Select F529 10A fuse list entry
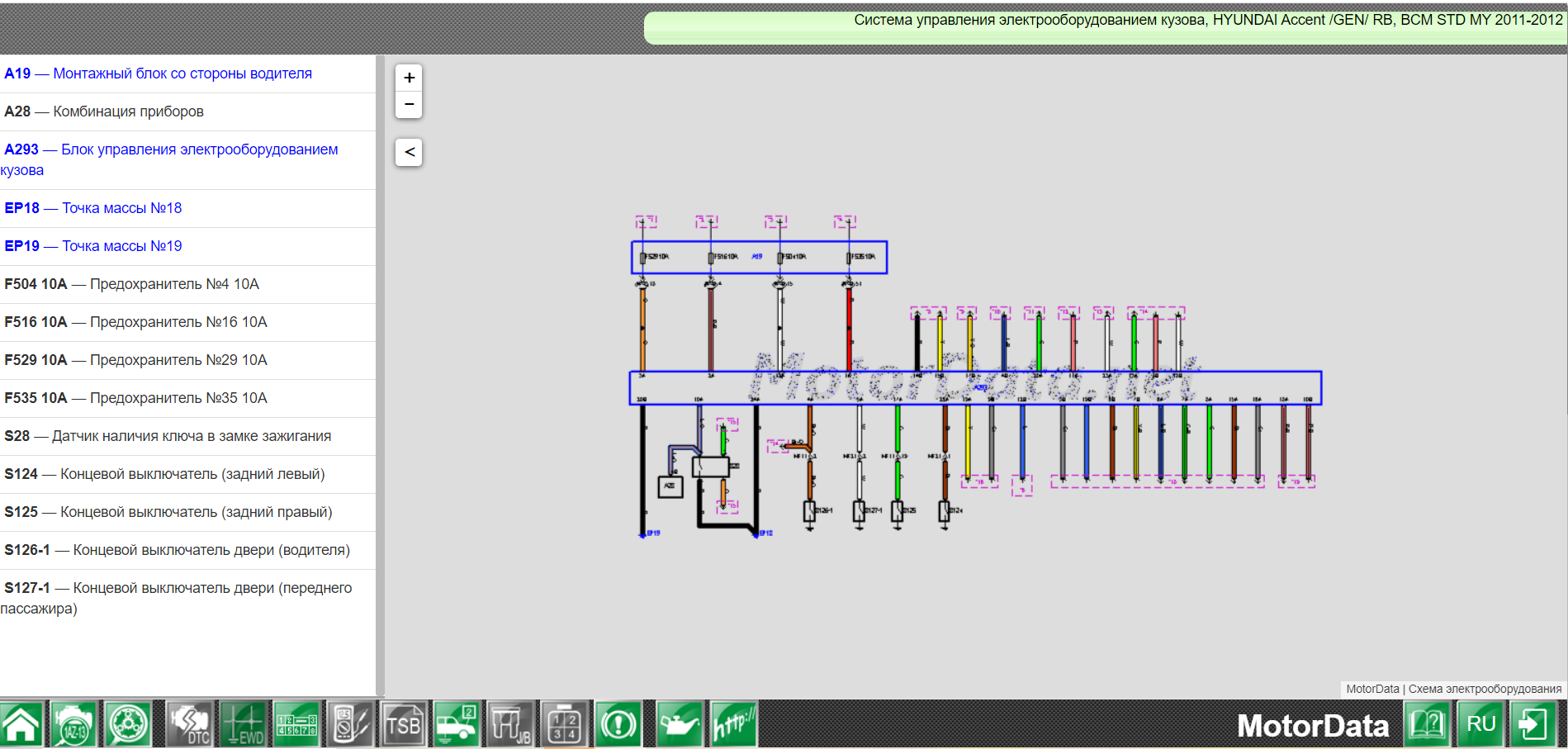The width and height of the screenshot is (1568, 749). click(x=136, y=360)
